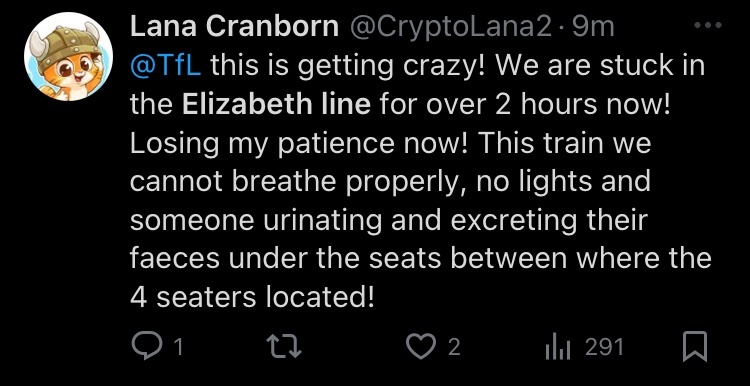This screenshot has height=386, width=750.
Task: Follow the @TfL mention link
Action: click(x=165, y=66)
